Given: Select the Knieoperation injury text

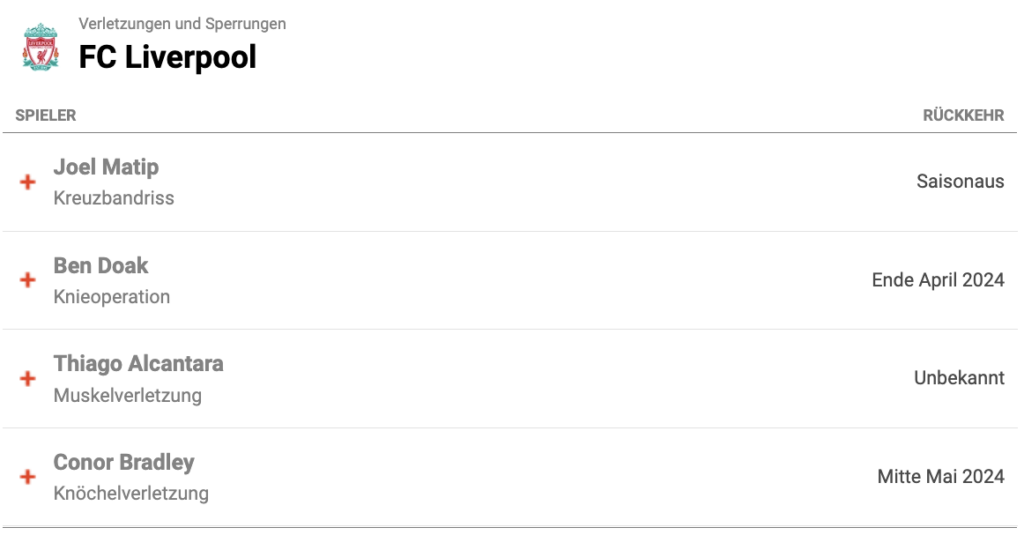Looking at the screenshot, I should (112, 297).
